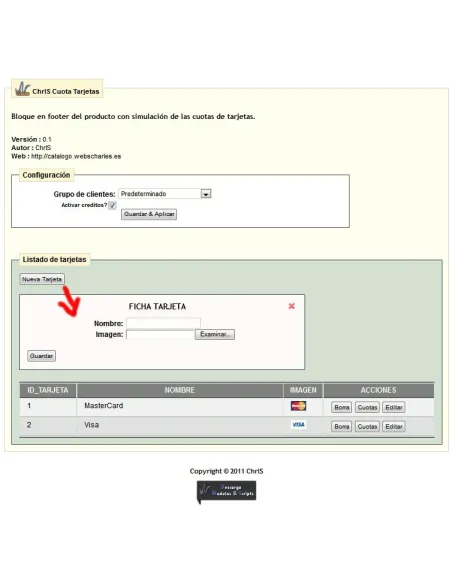Screen dimensions: 452x584
Task: Open the catalogo.webscharles.es web link
Action: (76, 156)
